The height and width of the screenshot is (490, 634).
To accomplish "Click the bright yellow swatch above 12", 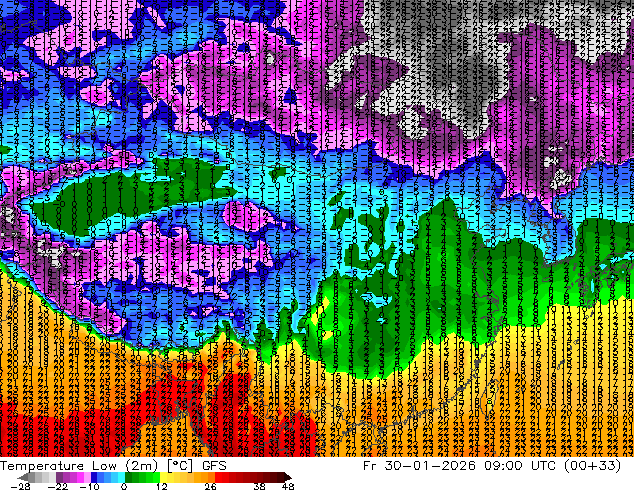I will 163,477.
